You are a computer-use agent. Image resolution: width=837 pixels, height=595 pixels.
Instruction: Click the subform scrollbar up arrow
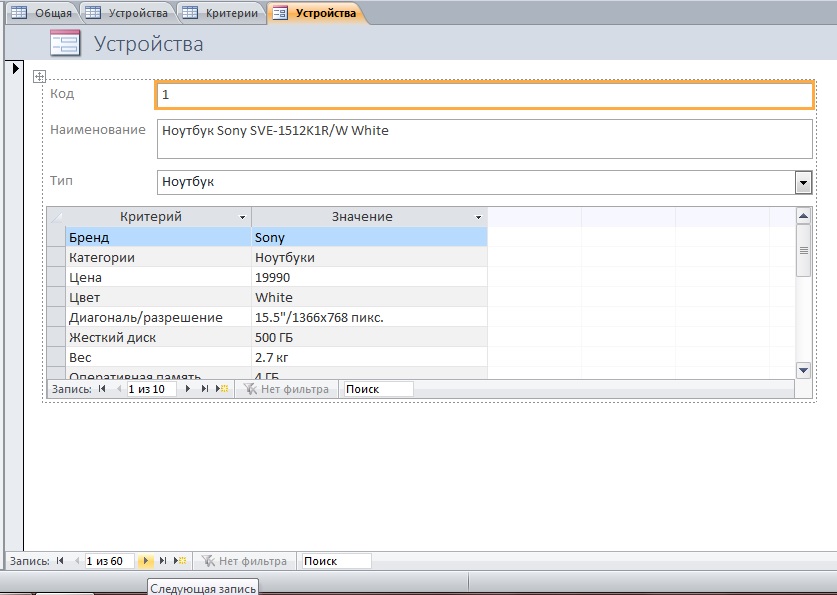pyautogui.click(x=803, y=216)
